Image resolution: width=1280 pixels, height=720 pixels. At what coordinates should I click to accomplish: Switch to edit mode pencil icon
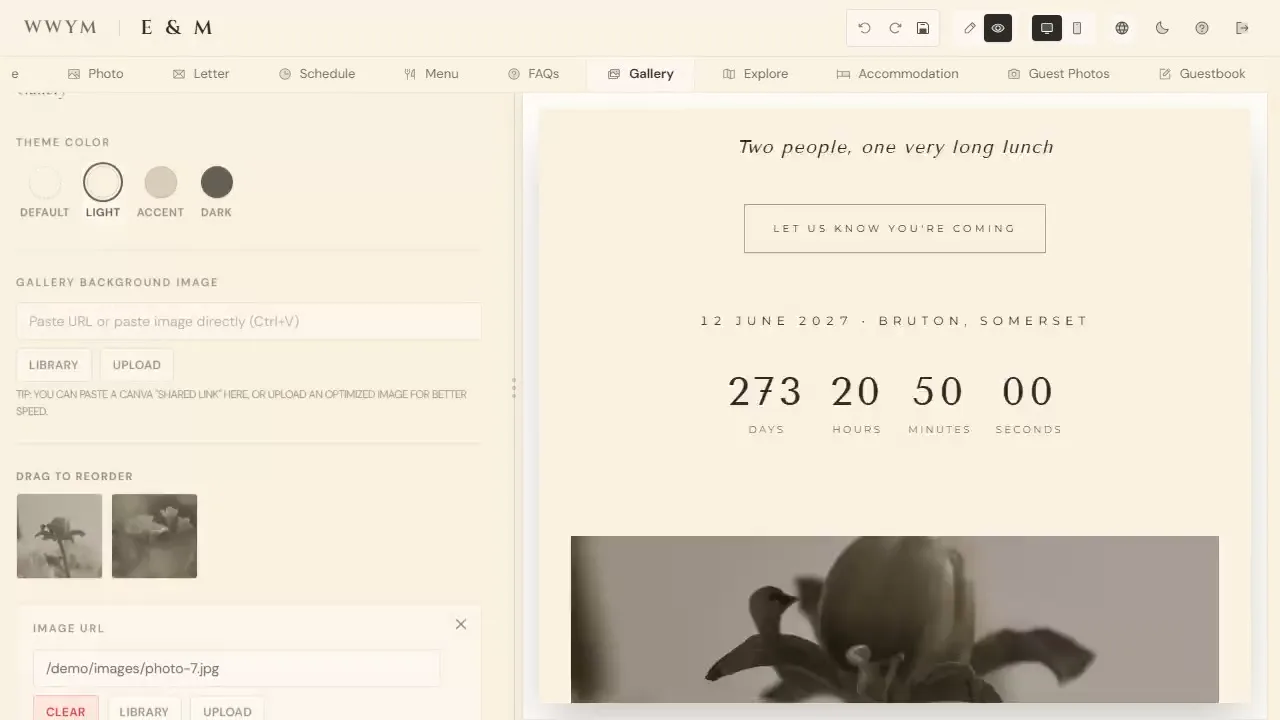969,28
